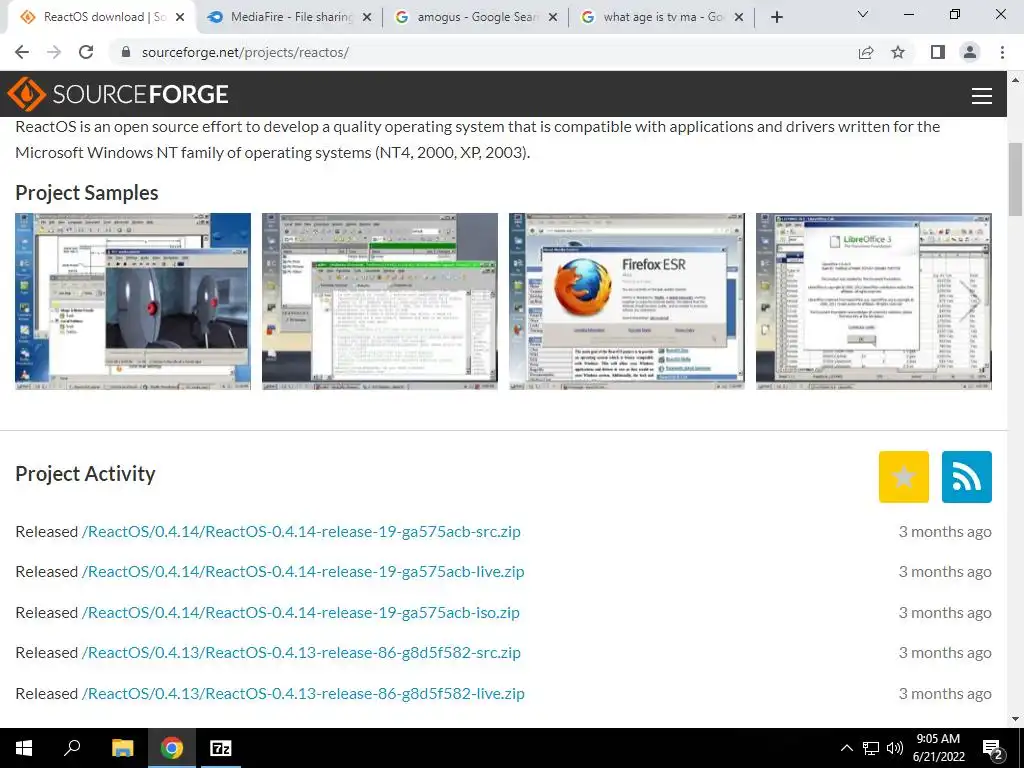Click the browser forward arrow
1024x768 pixels.
(x=54, y=52)
